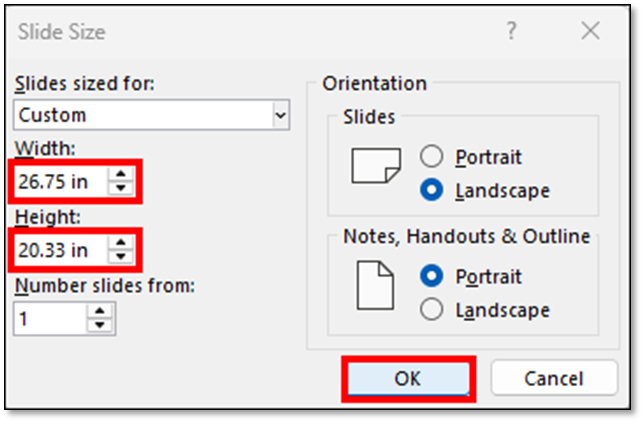
Task: Click the Help question mark icon
Action: pyautogui.click(x=511, y=32)
